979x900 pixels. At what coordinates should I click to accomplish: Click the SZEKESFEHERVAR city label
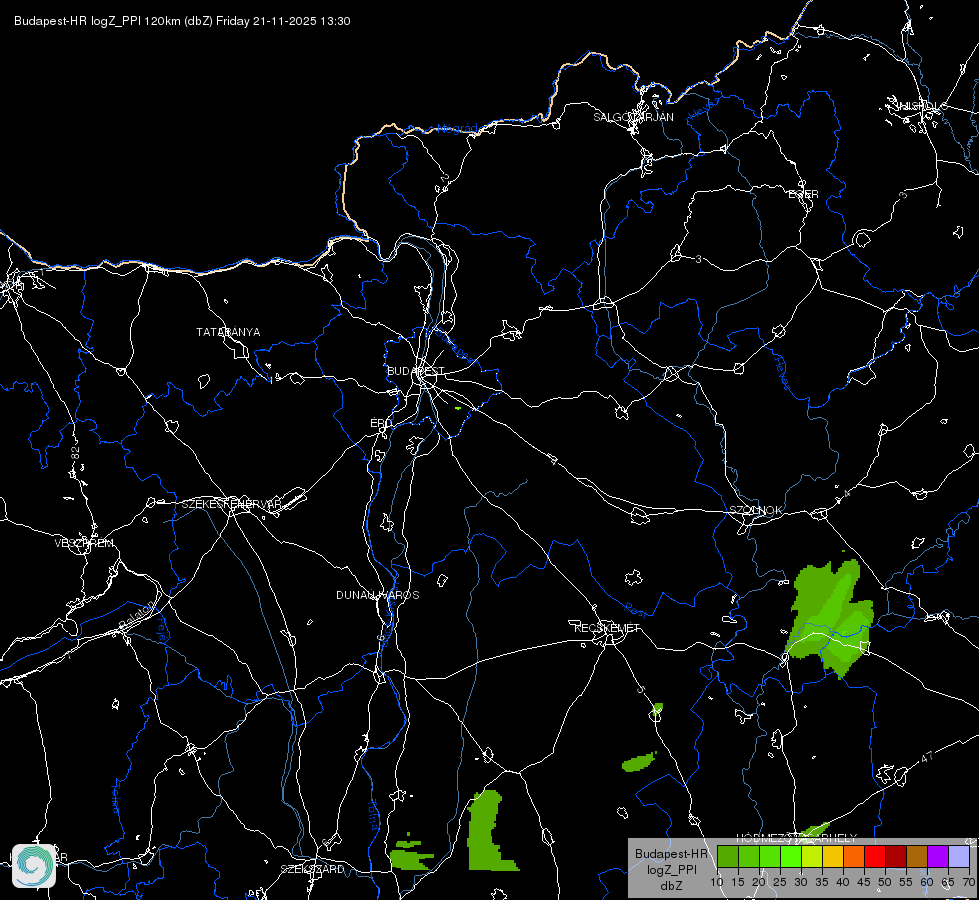click(x=232, y=504)
